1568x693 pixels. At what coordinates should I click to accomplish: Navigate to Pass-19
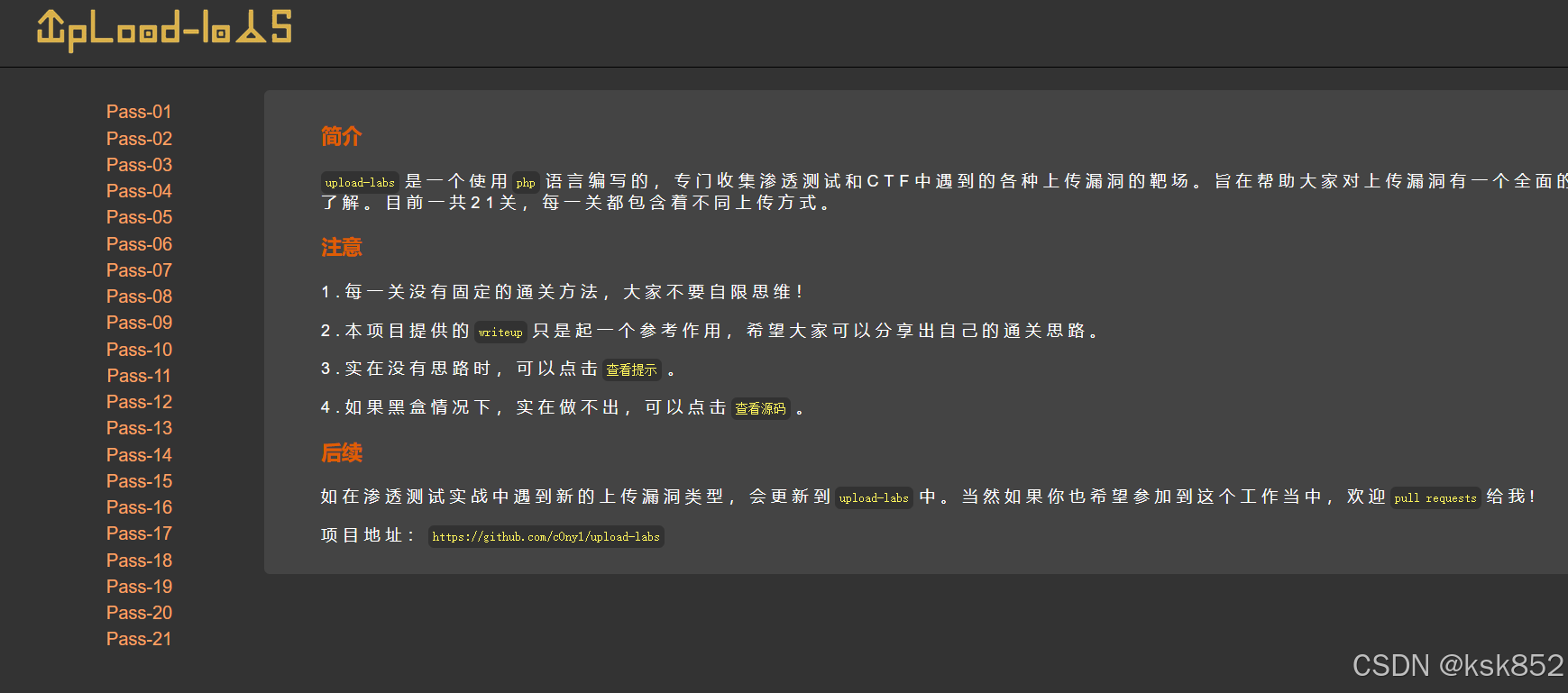coord(139,587)
